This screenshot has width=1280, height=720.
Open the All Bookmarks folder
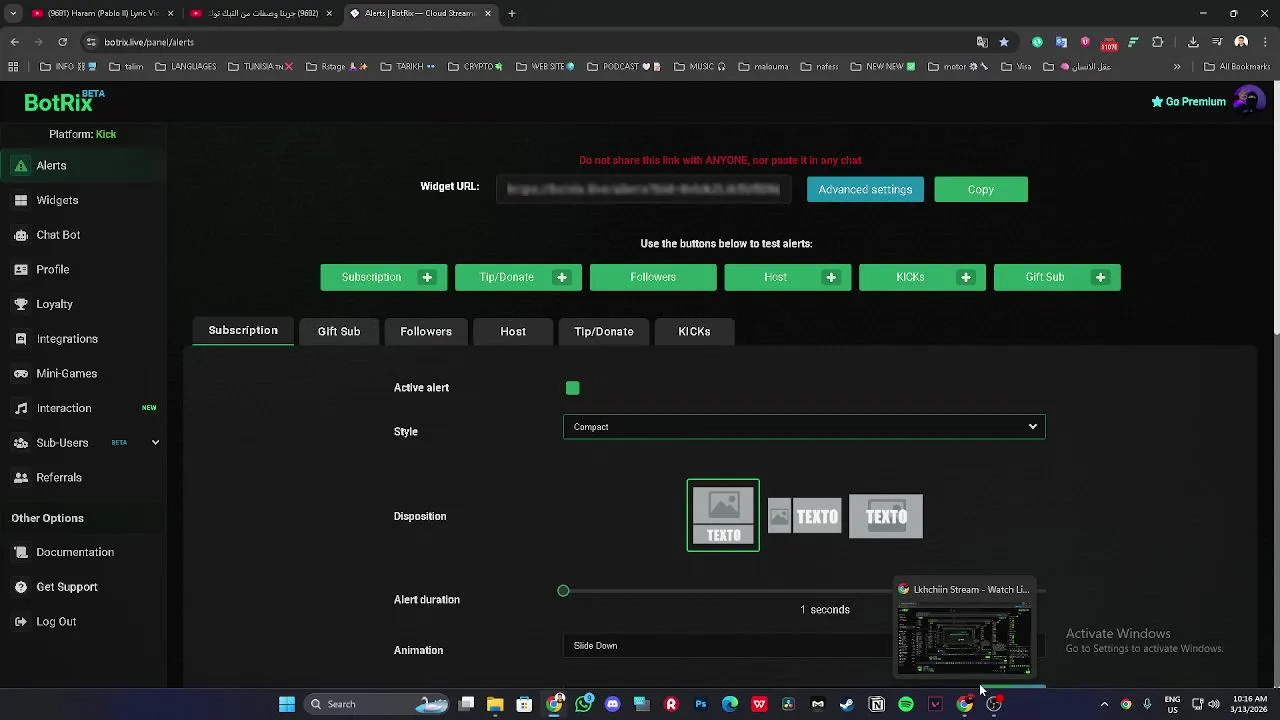(1237, 67)
